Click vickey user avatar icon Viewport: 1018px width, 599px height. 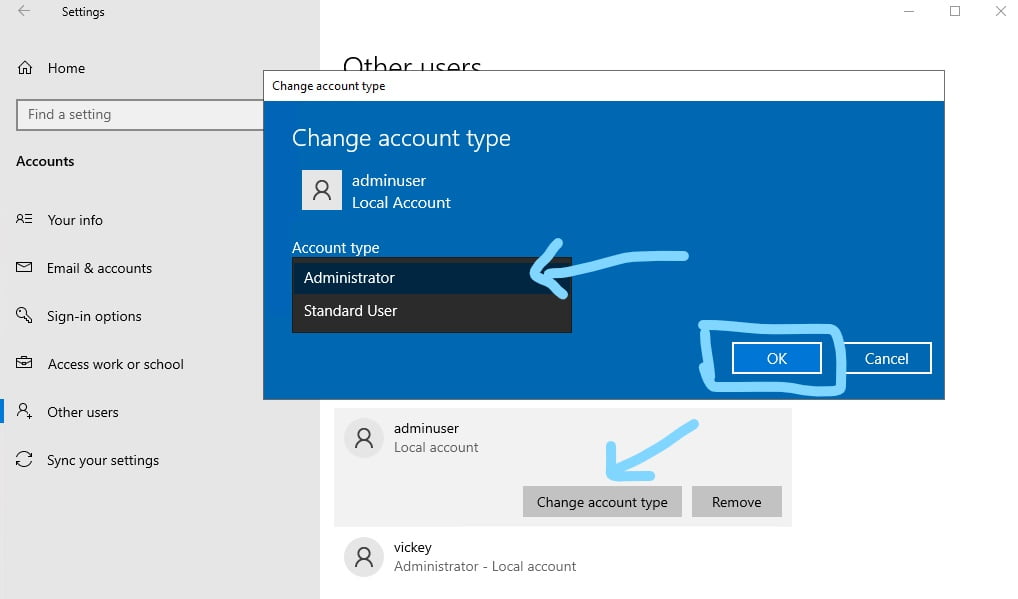click(x=364, y=557)
